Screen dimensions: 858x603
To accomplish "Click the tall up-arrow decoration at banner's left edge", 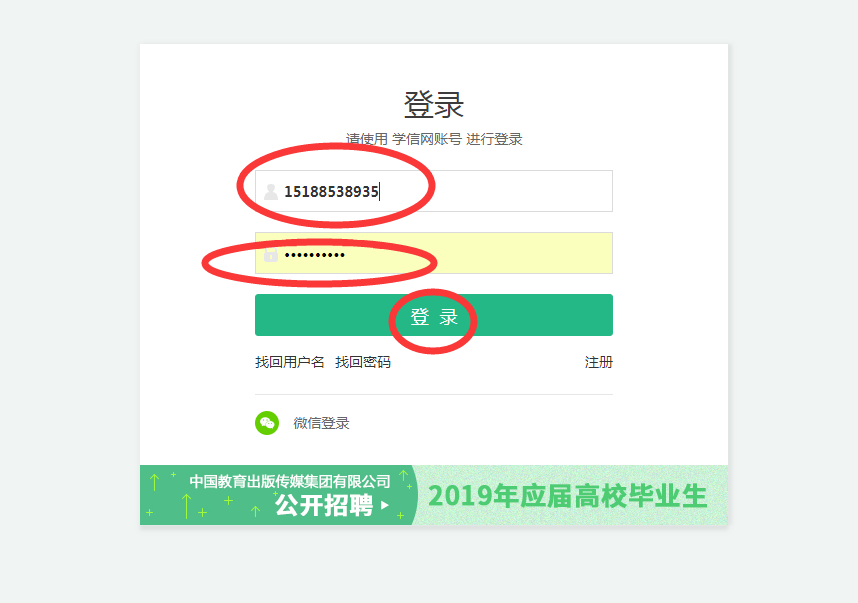I will pos(154,482).
